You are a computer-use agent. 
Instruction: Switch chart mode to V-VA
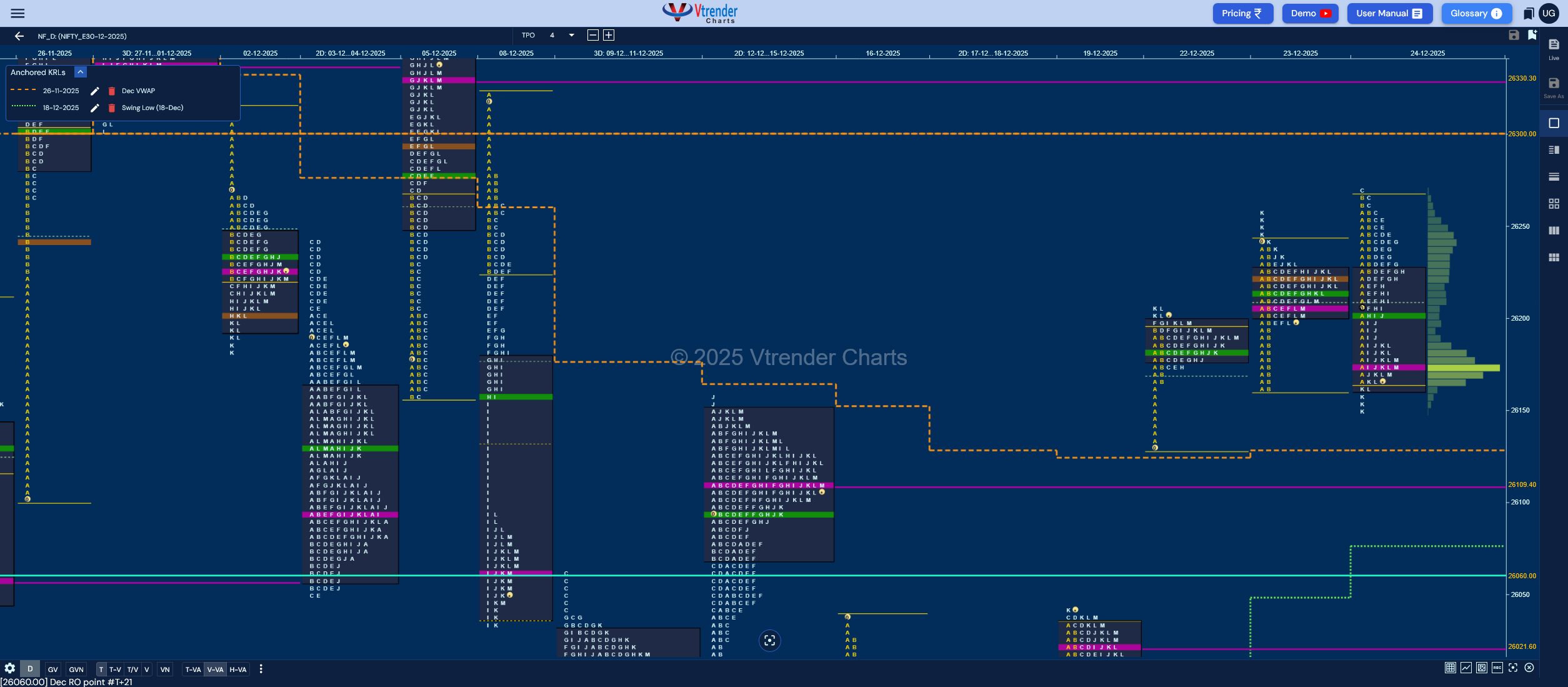(215, 669)
